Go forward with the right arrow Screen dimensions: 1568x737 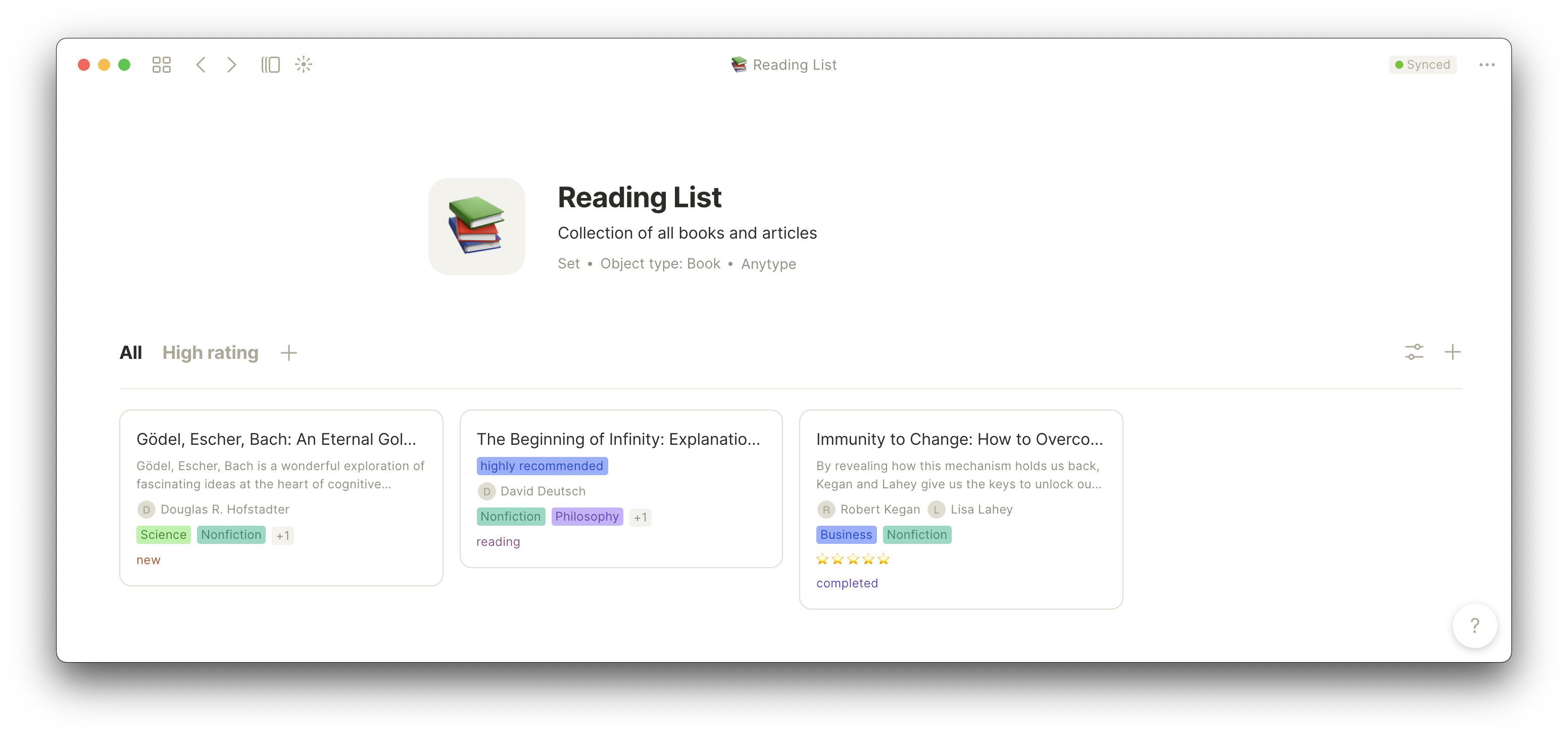tap(231, 65)
